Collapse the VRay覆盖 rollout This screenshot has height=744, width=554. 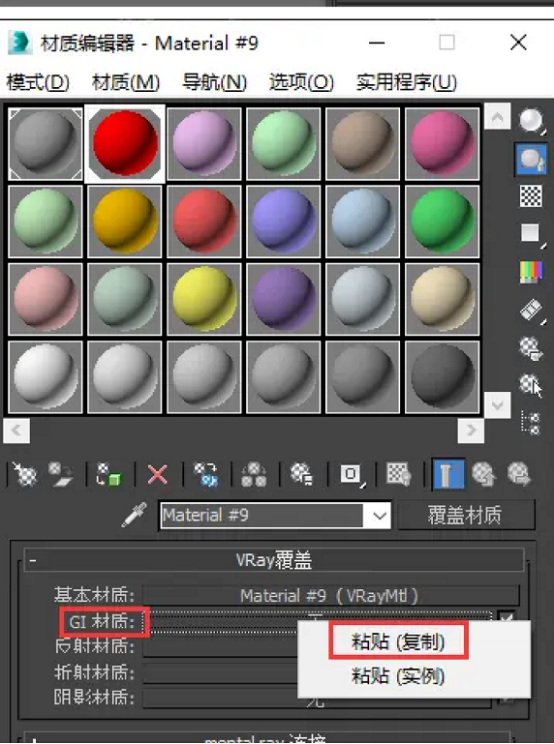click(32, 560)
